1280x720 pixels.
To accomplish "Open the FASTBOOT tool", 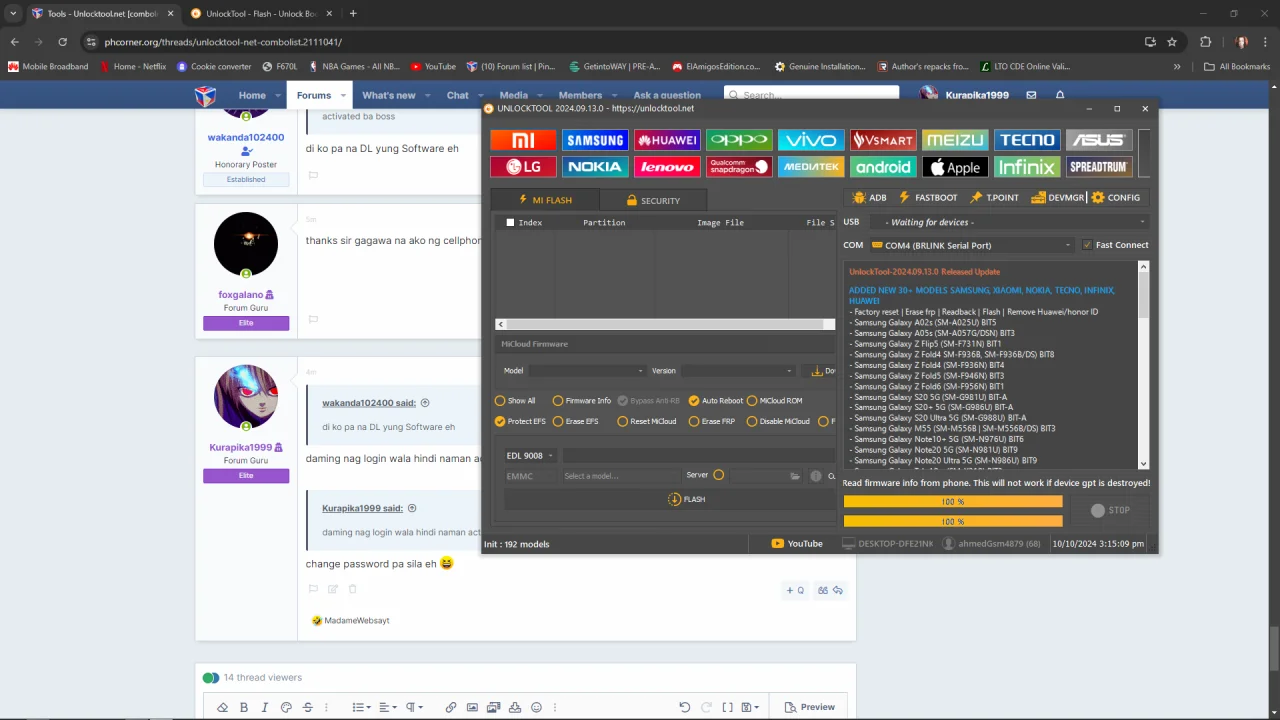I will pos(928,198).
